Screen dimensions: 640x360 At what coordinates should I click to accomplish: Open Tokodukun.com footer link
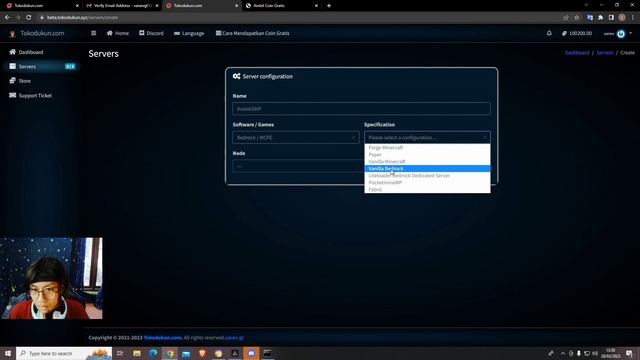[x=162, y=338]
